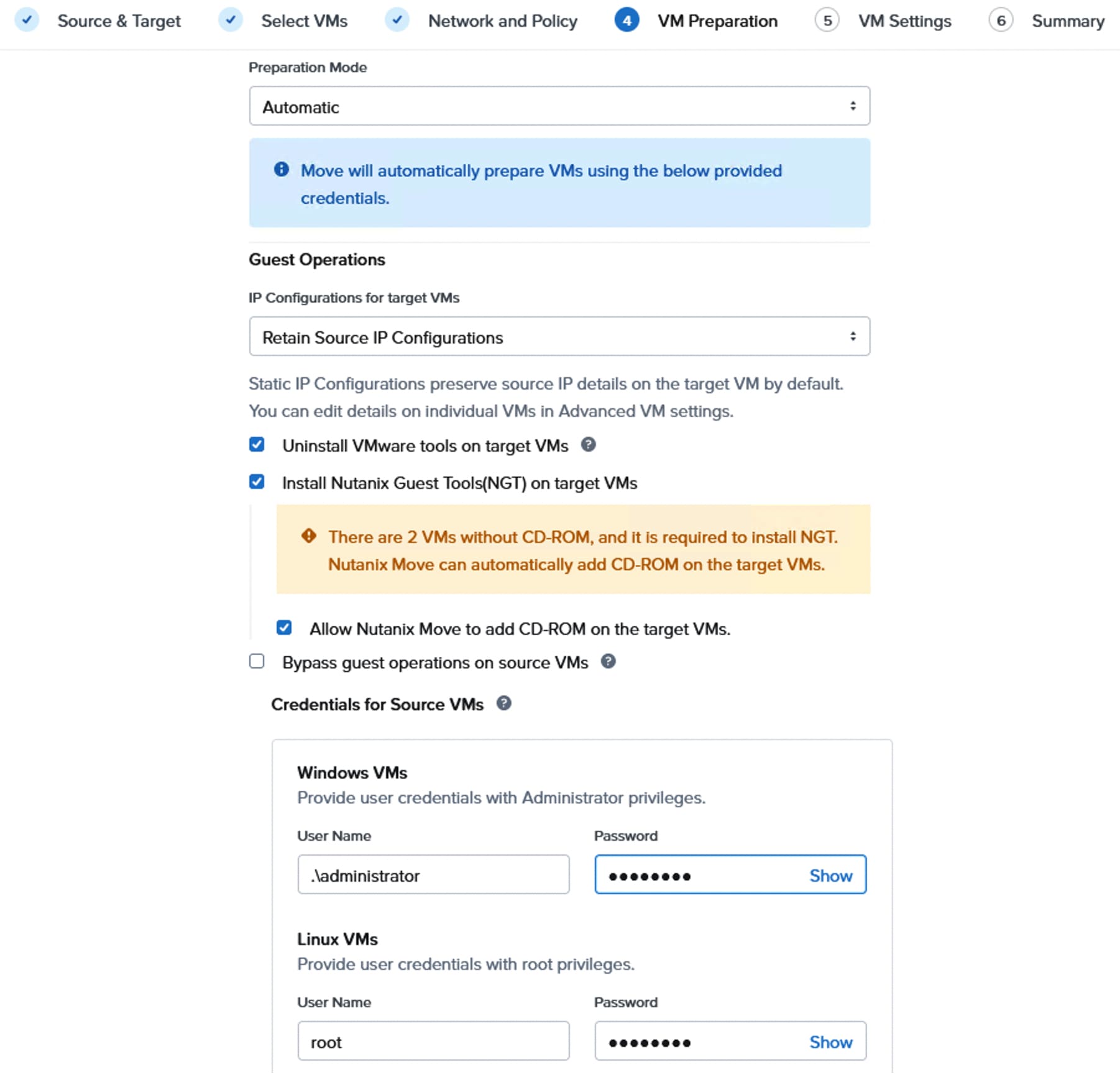Disable Install Nutanix Guest Tools on target VMs
The width and height of the screenshot is (1120, 1075).
(x=257, y=482)
